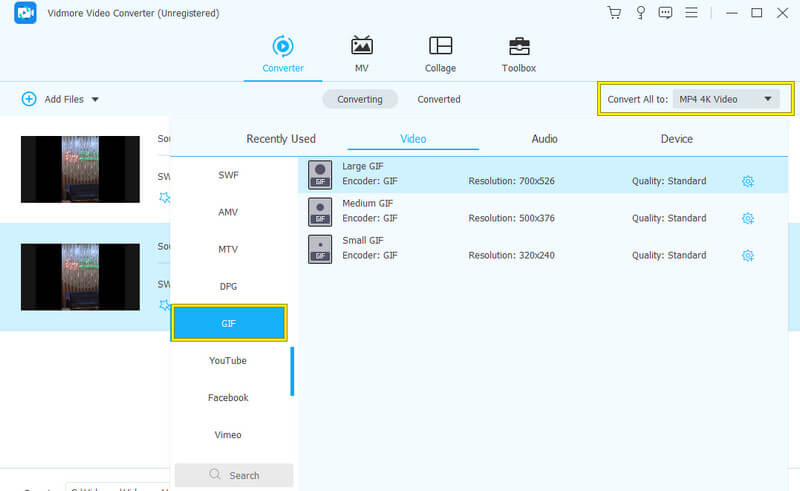Show the Converting list
Screen dimensions: 800x491
[360, 99]
